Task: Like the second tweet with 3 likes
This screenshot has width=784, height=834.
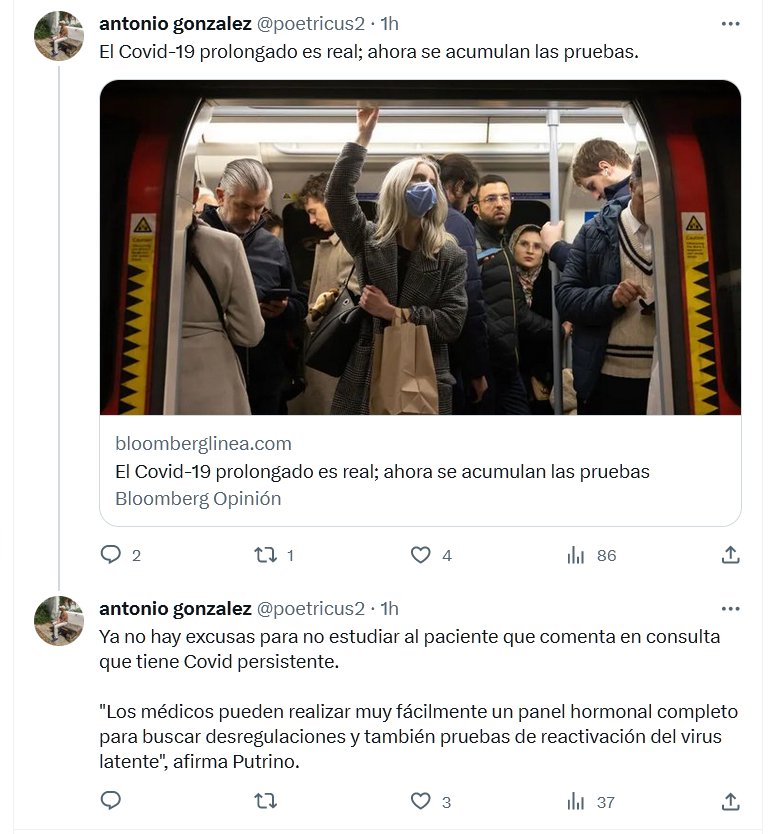Action: 421,801
